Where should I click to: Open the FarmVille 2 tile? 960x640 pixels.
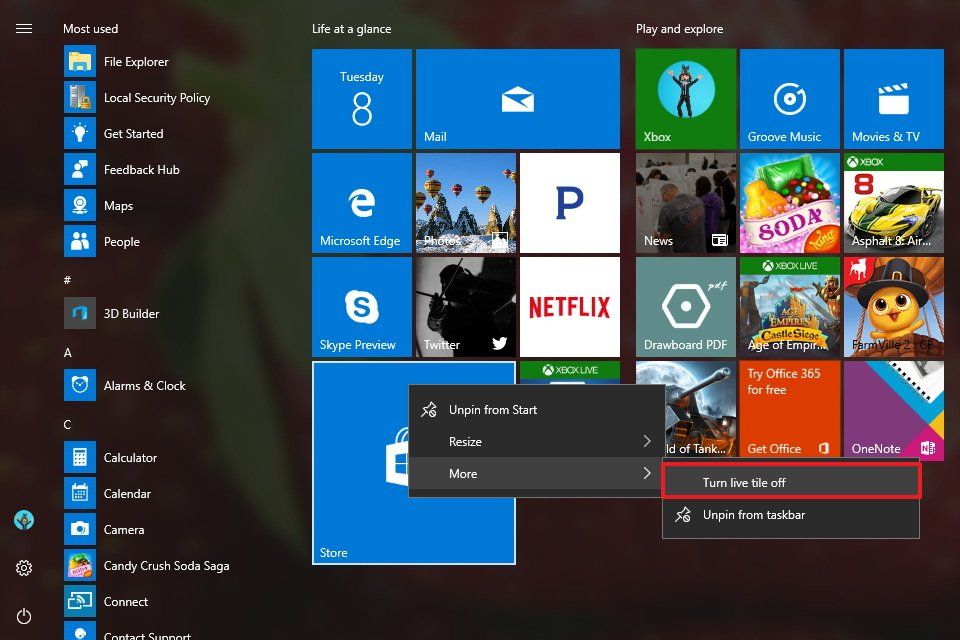pos(893,306)
